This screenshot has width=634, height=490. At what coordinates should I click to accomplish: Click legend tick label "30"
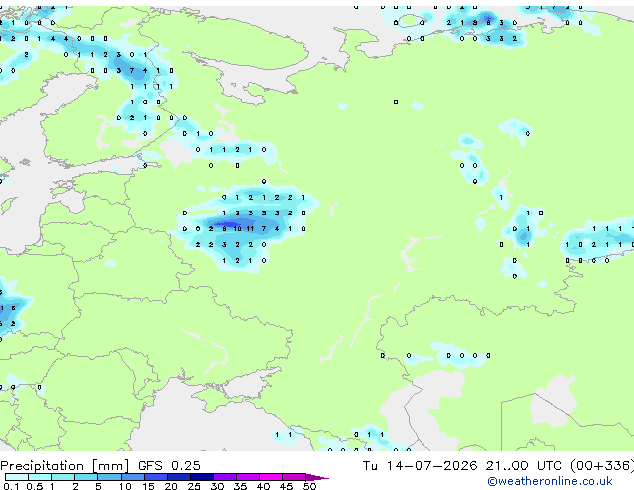(x=218, y=486)
